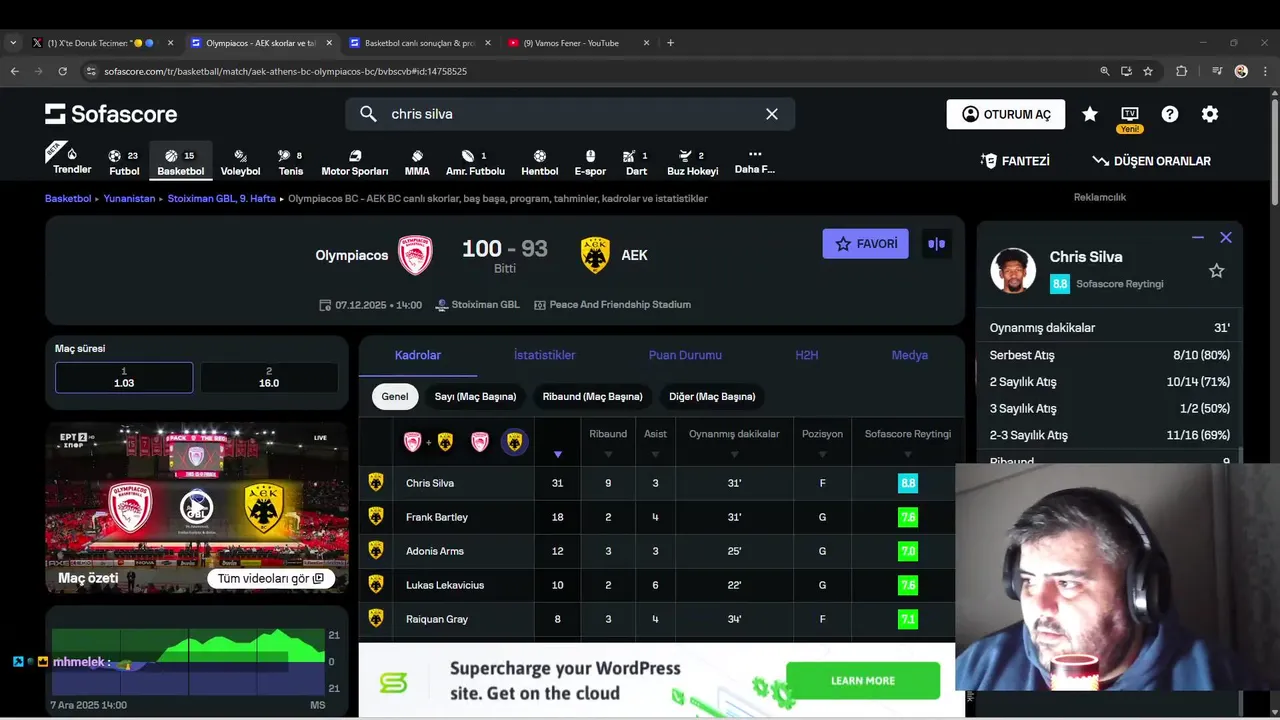Favorite Chris Silva with the star
Viewport: 1280px width, 720px height.
pos(1216,271)
